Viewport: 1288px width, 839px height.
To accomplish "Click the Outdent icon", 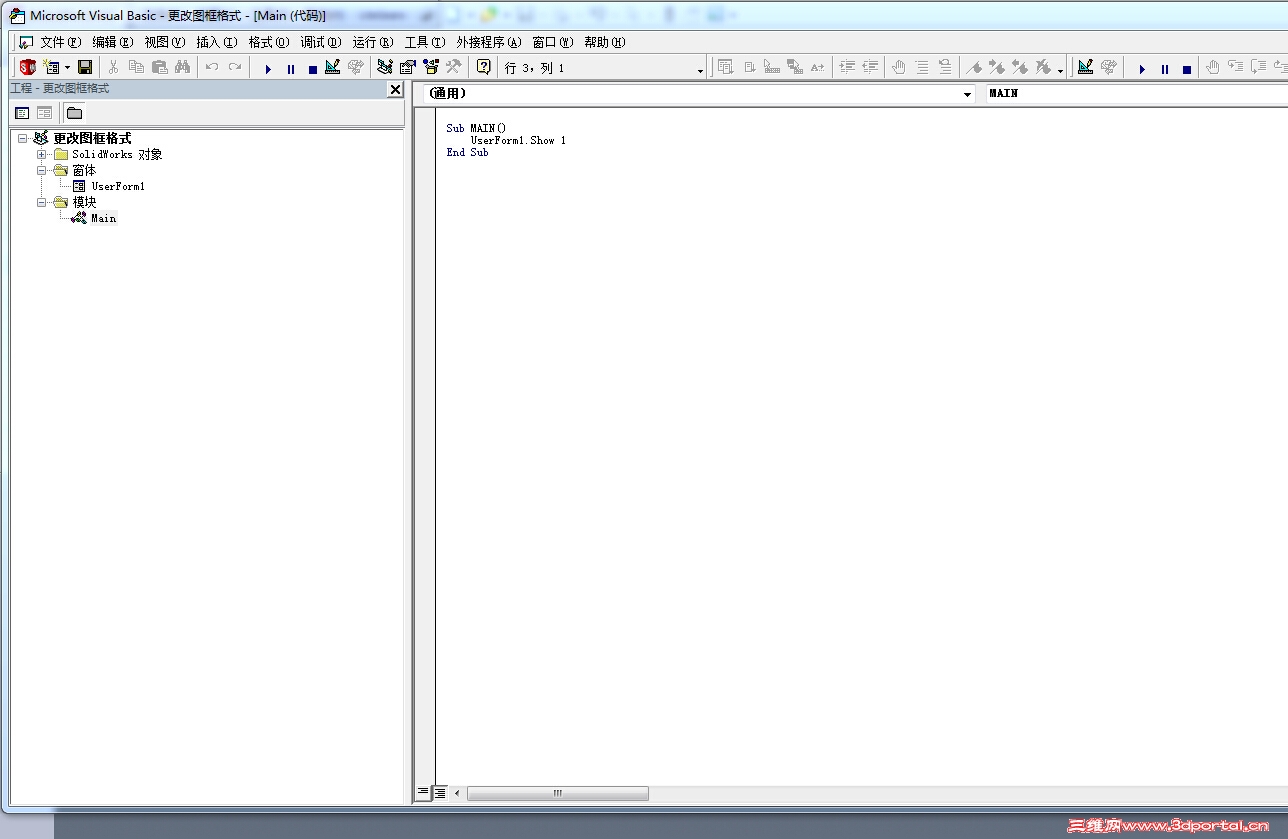I will tap(870, 67).
